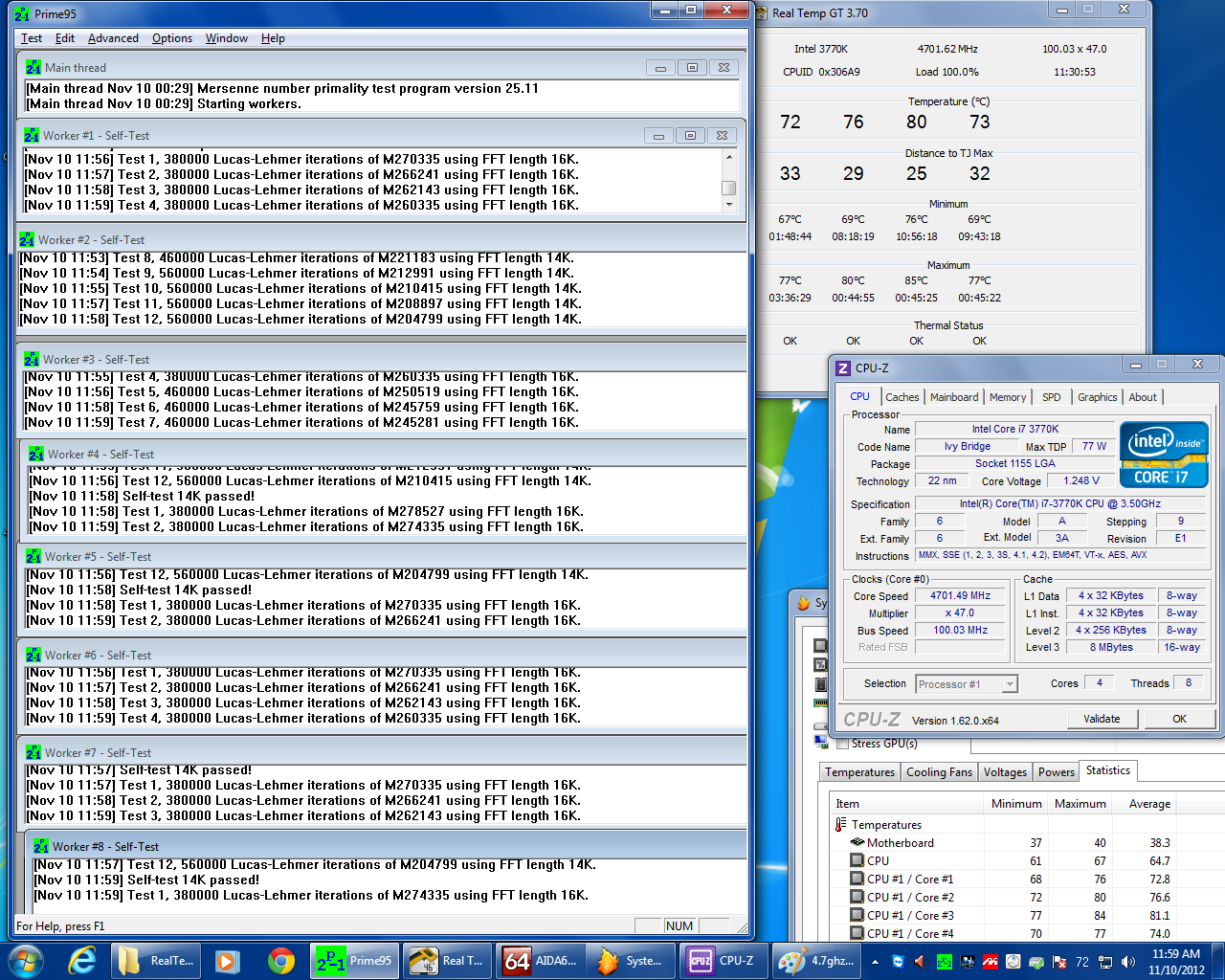Screen dimensions: 1225x980
Task: Click the OK button in CPU-Z
Action: [x=1179, y=719]
